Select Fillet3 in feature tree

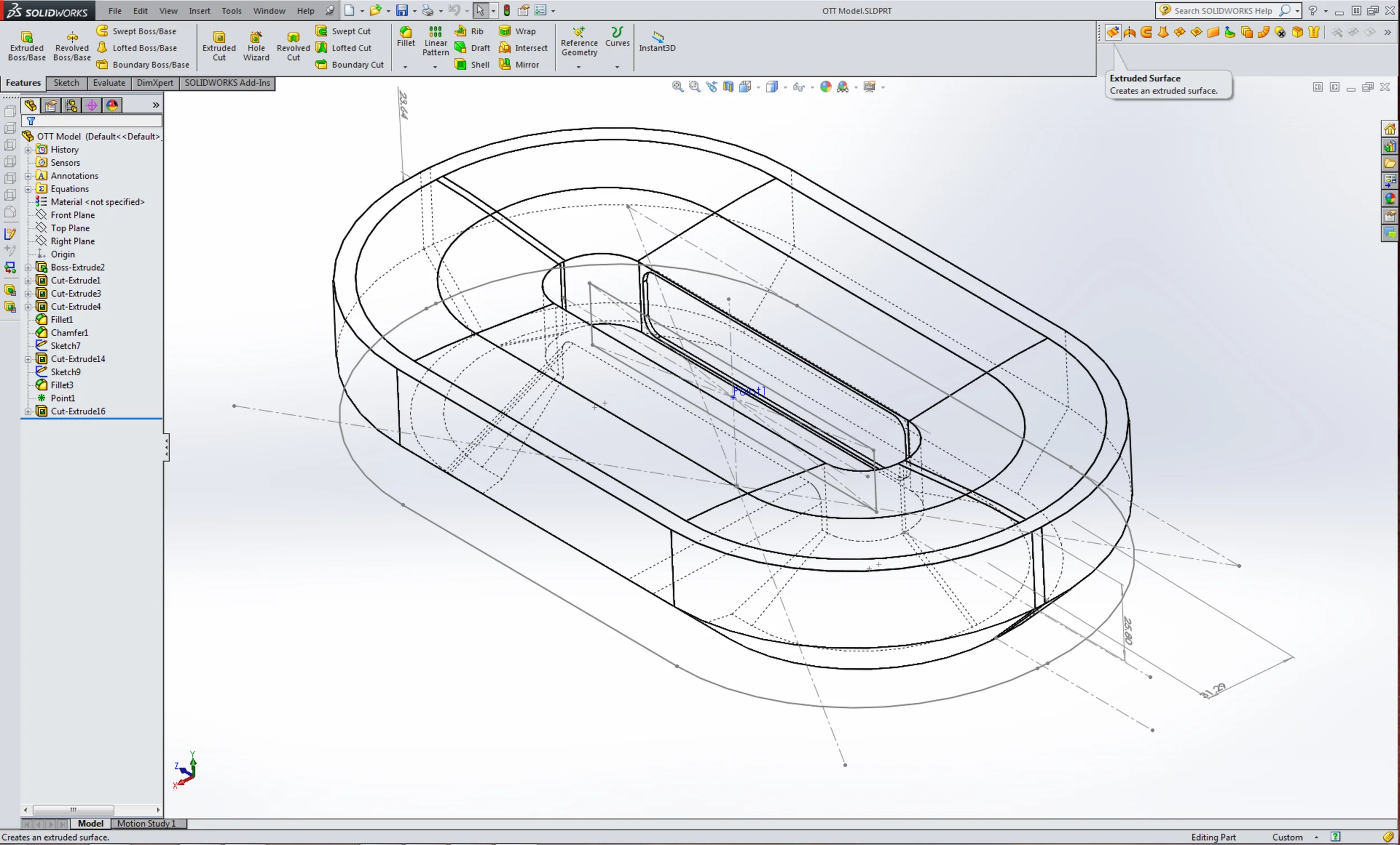[x=62, y=385]
